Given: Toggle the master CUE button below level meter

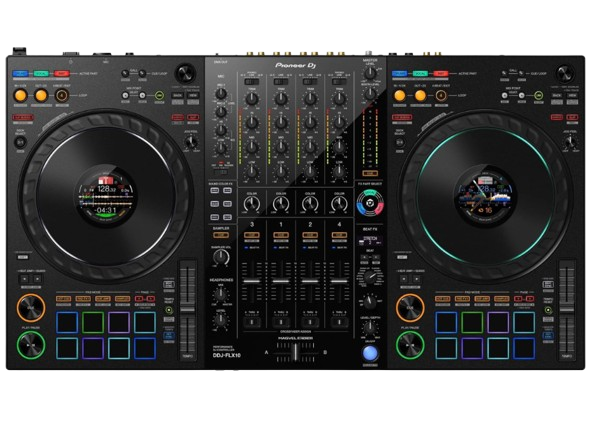Looking at the screenshot, I should [370, 174].
